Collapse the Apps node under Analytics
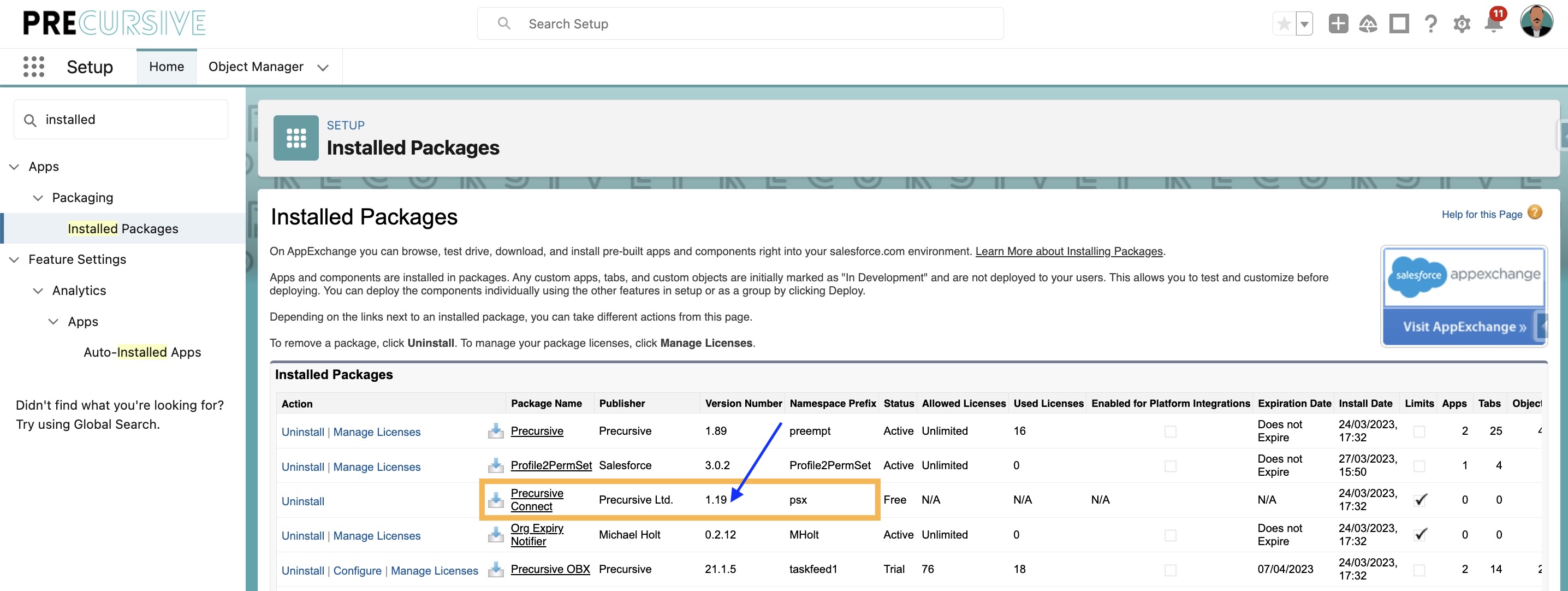The height and width of the screenshot is (591, 1568). pyautogui.click(x=54, y=321)
